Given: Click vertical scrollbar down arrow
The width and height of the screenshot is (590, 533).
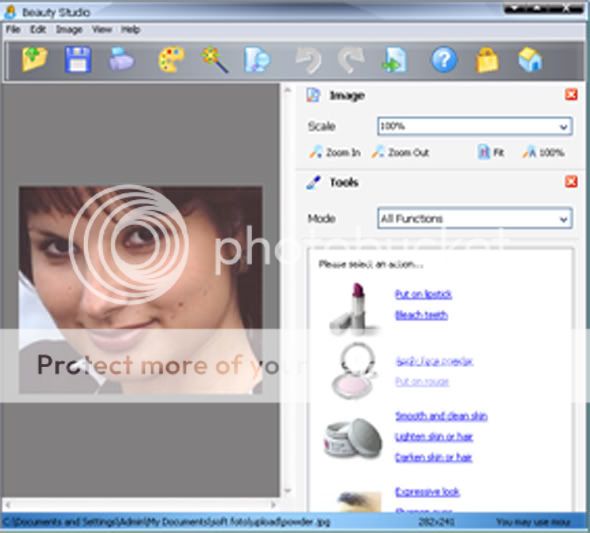Looking at the screenshot, I should [288, 490].
